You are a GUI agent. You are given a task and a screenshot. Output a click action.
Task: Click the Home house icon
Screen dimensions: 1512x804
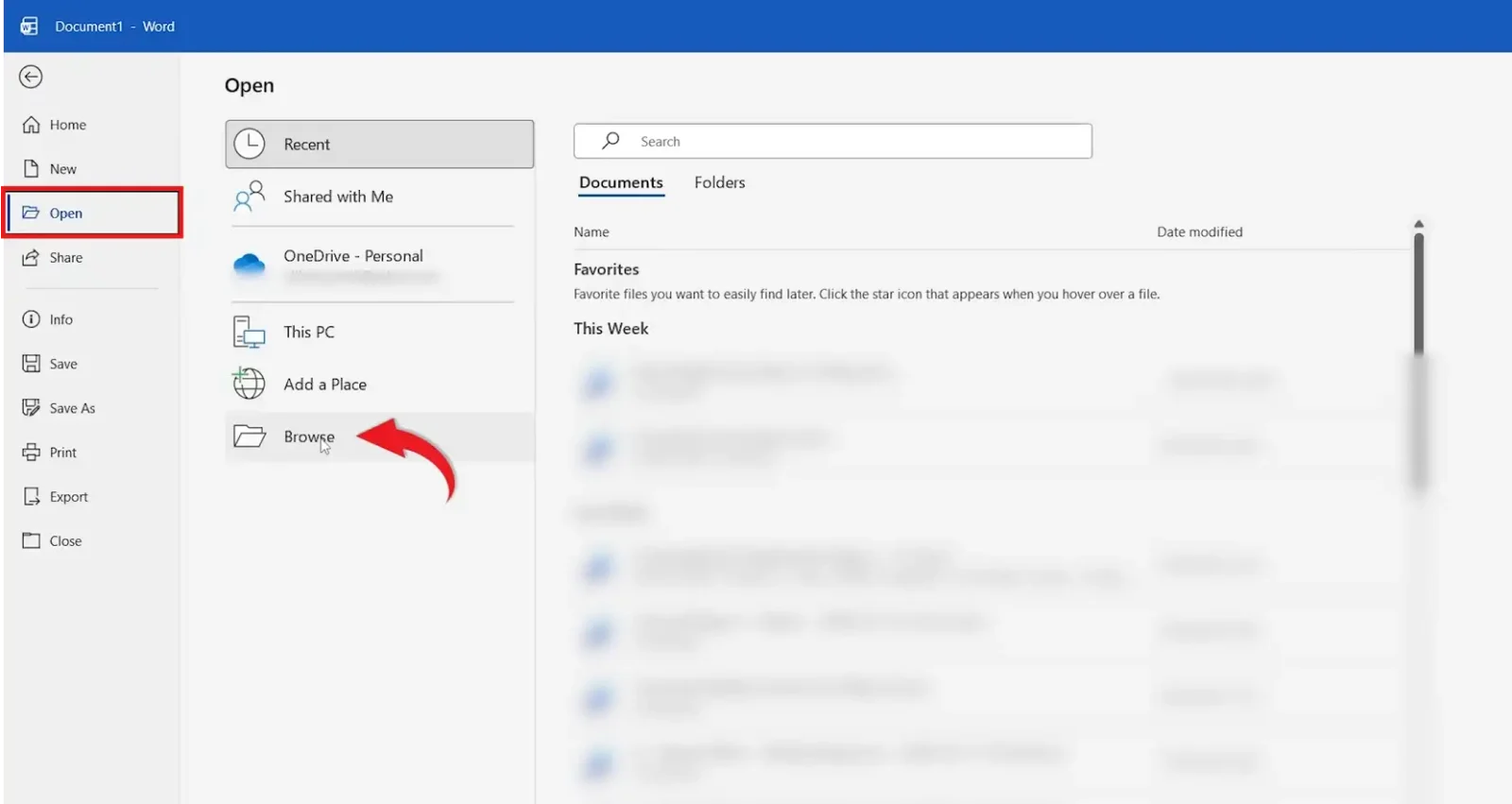pyautogui.click(x=31, y=125)
